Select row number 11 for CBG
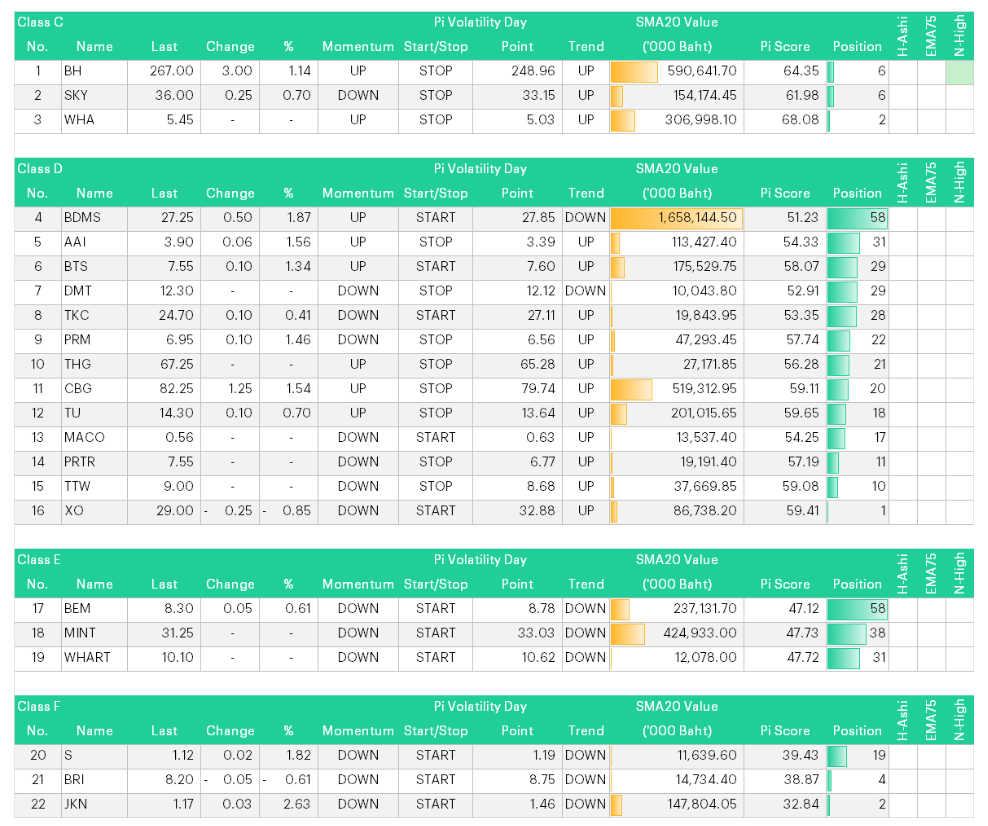This screenshot has width=988, height=826. point(38,389)
